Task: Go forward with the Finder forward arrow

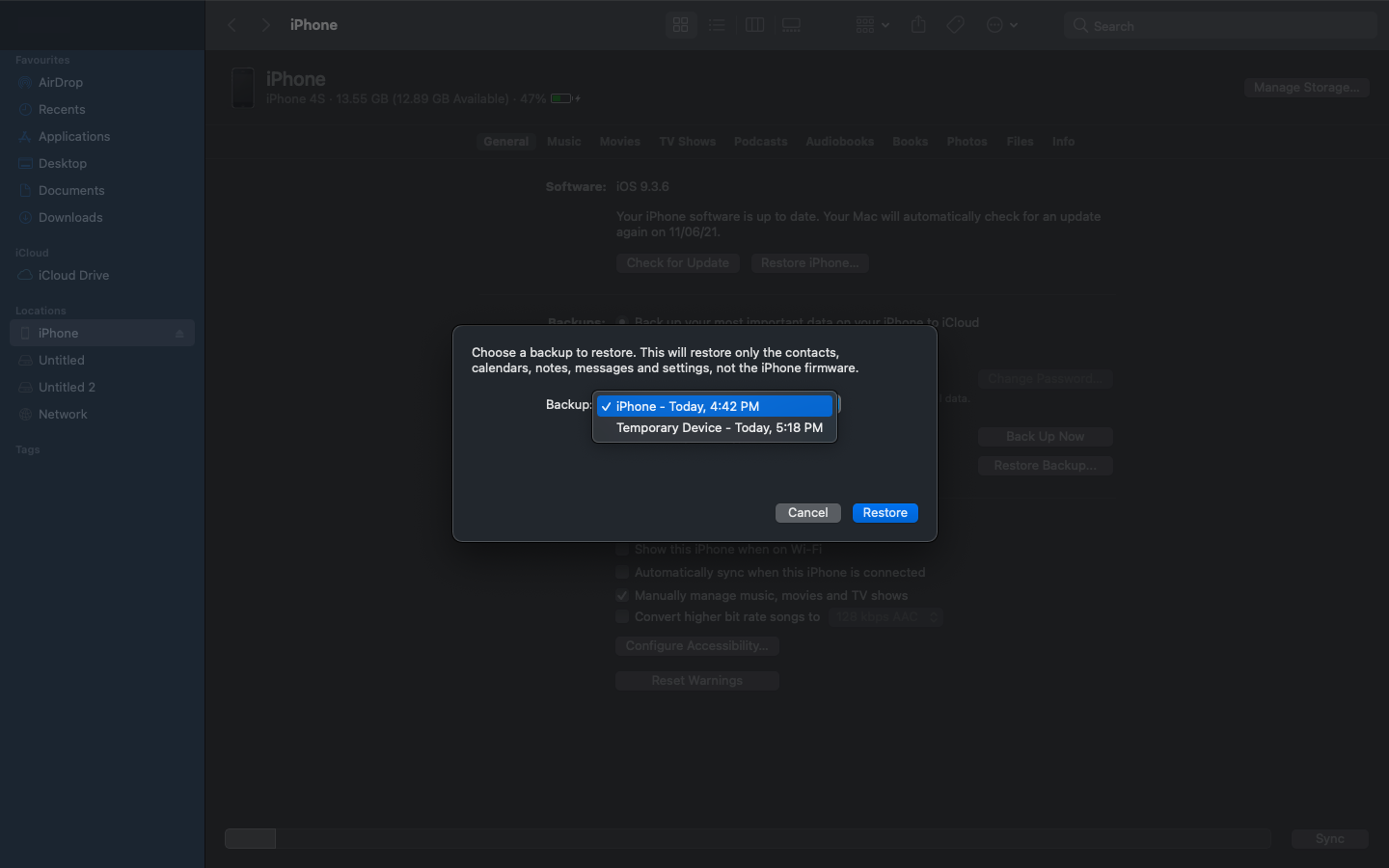Action: (265, 25)
